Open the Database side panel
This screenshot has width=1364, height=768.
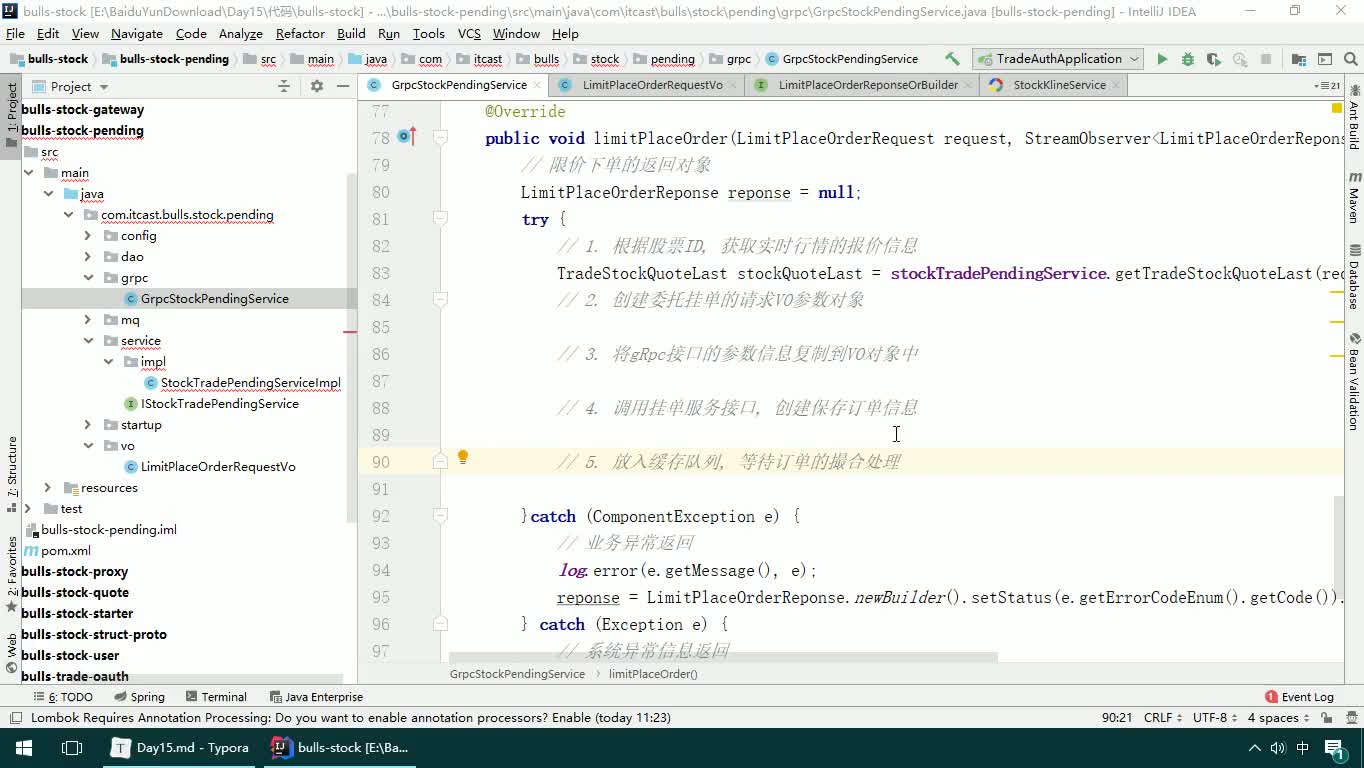coord(1354,277)
